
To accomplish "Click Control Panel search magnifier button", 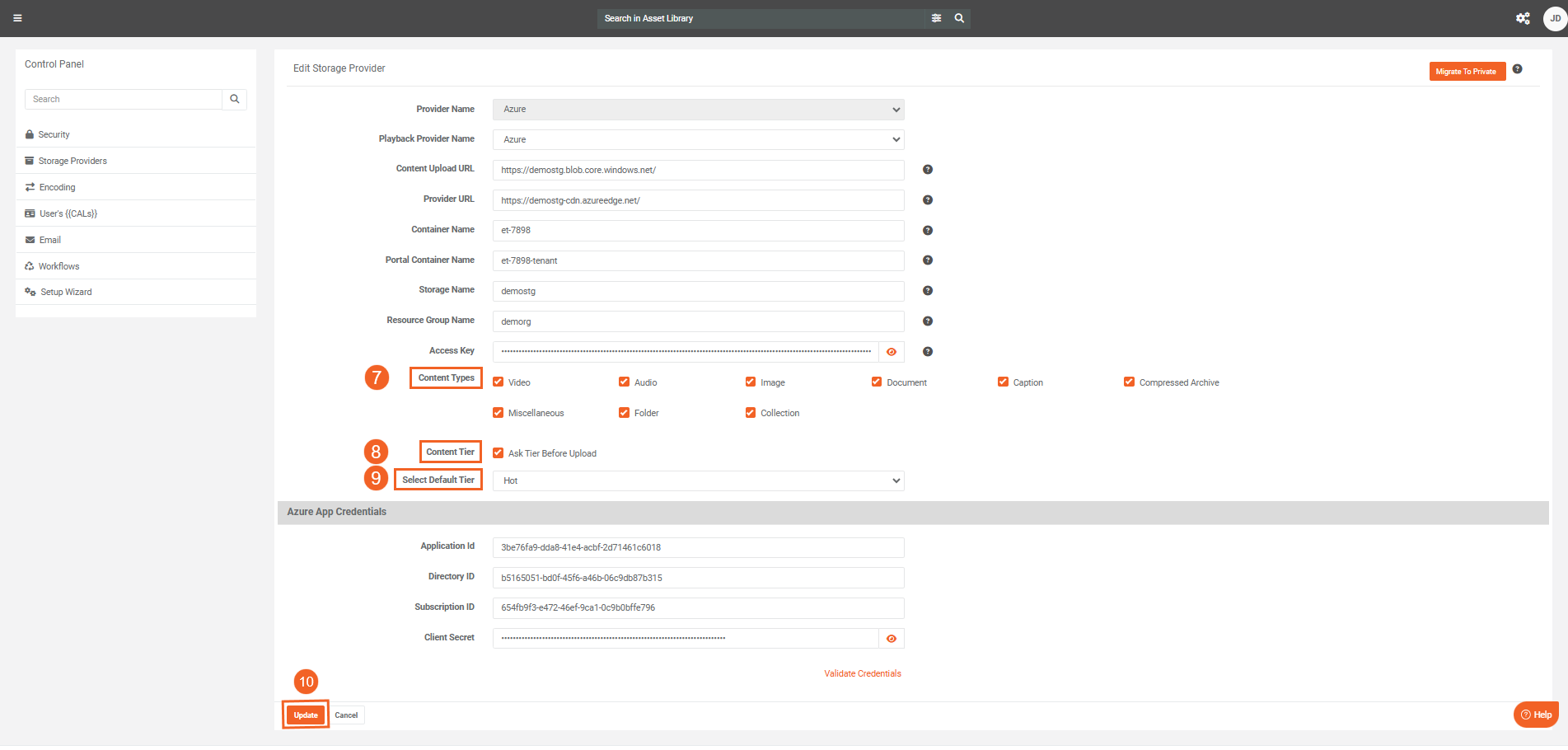I will pos(235,99).
